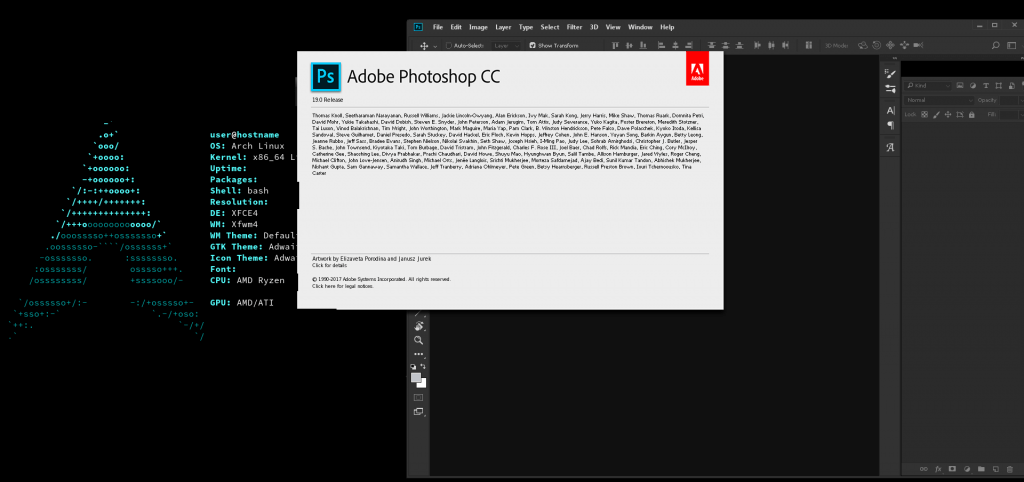Open the Brushes panel icon
Screen dimensions: 1024x482
(890, 89)
